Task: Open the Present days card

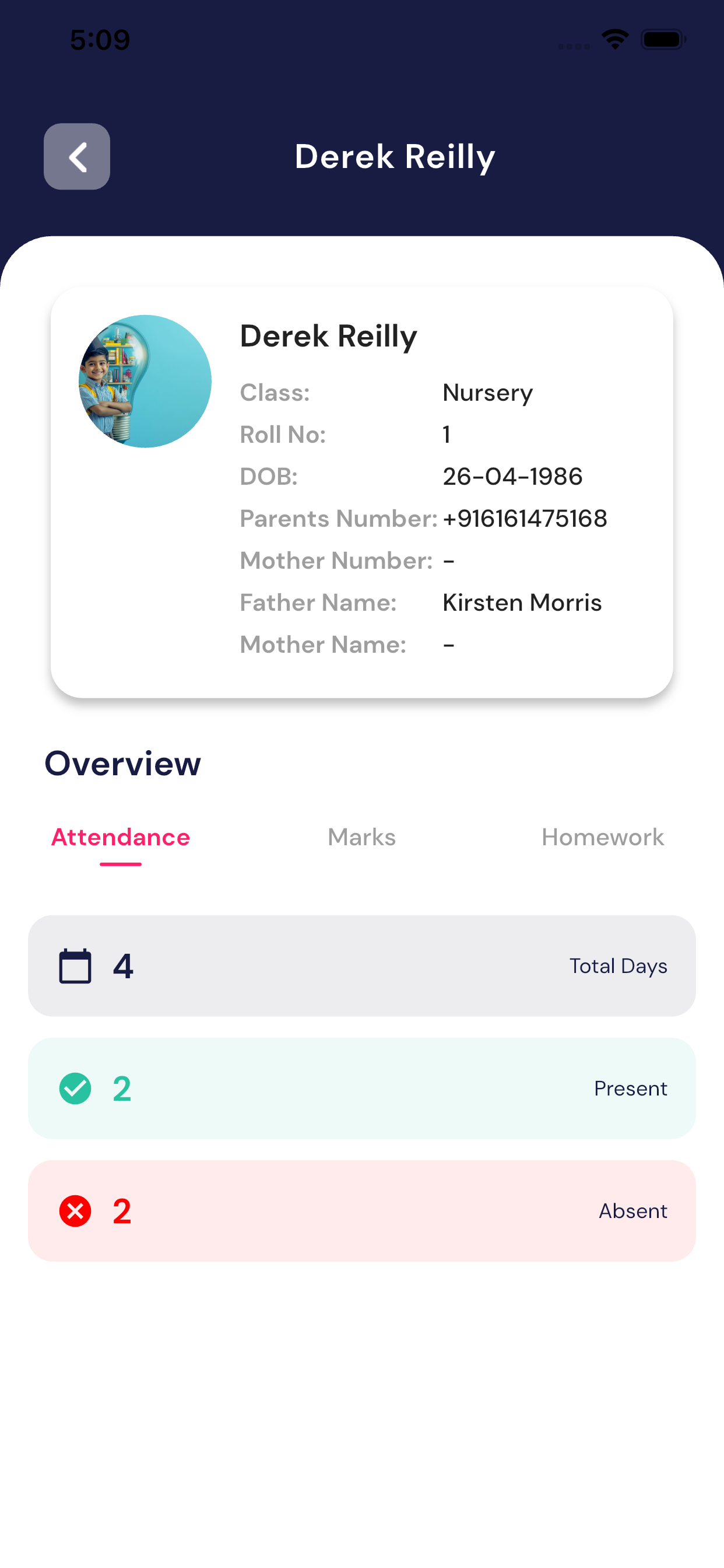Action: tap(361, 1088)
